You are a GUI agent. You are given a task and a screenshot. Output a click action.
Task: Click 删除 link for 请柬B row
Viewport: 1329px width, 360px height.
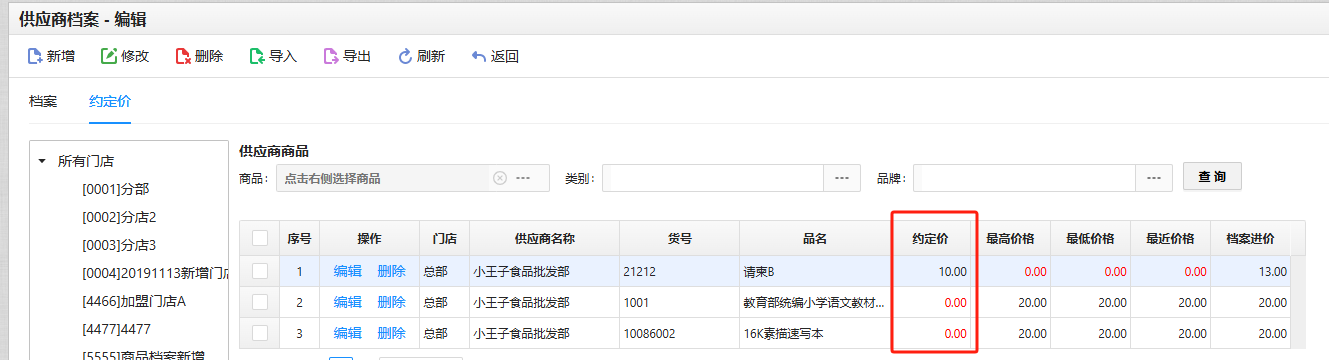tap(392, 271)
